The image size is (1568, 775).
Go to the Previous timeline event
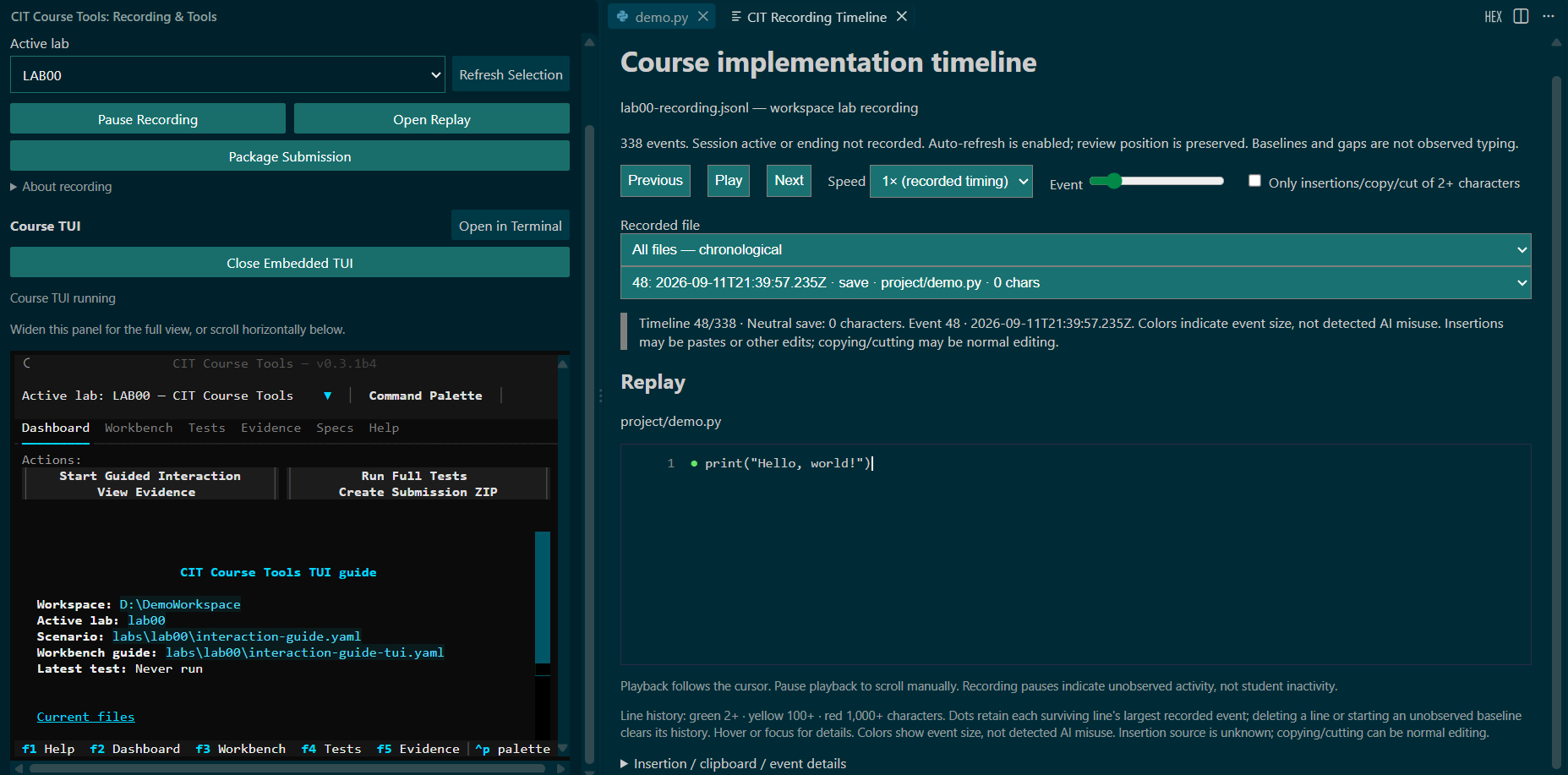[655, 181]
